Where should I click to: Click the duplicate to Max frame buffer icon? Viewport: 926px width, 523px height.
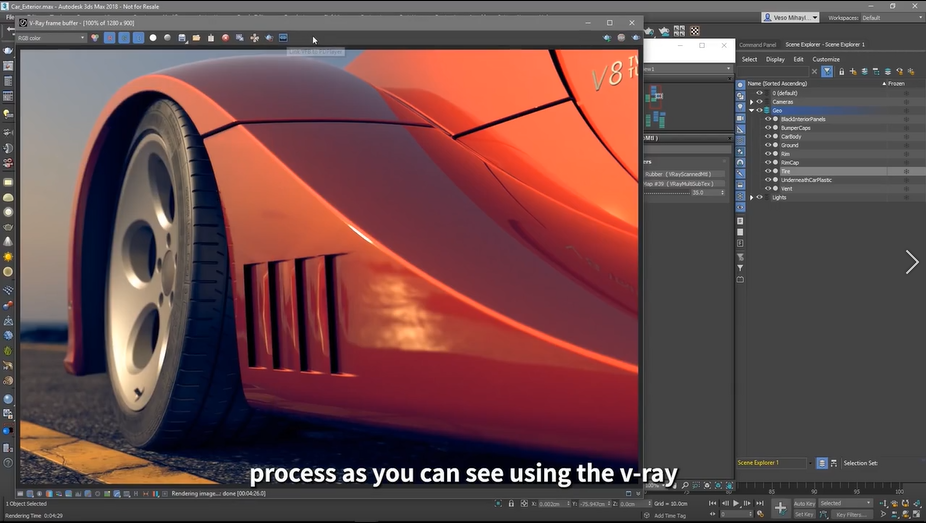pyautogui.click(x=240, y=38)
